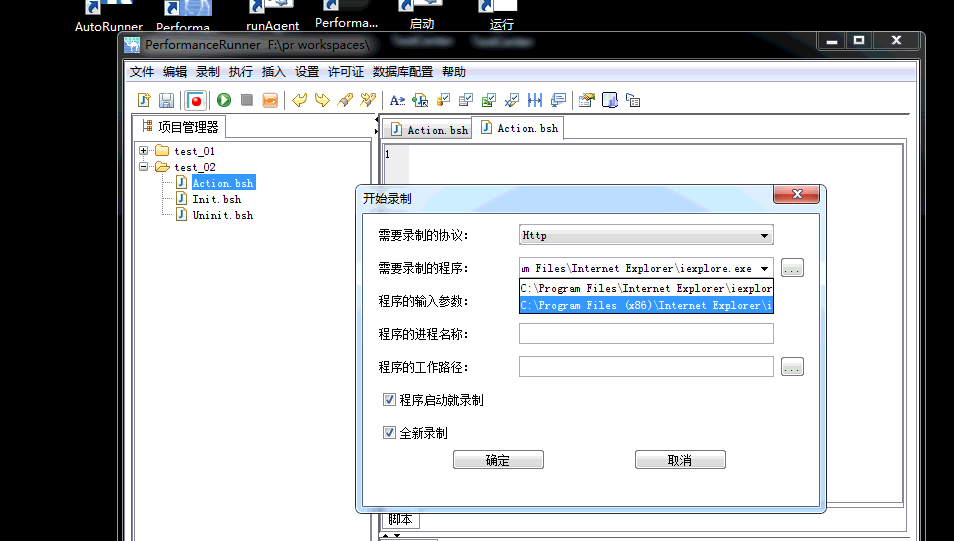Click the 程序的进程名称 input field

(646, 333)
